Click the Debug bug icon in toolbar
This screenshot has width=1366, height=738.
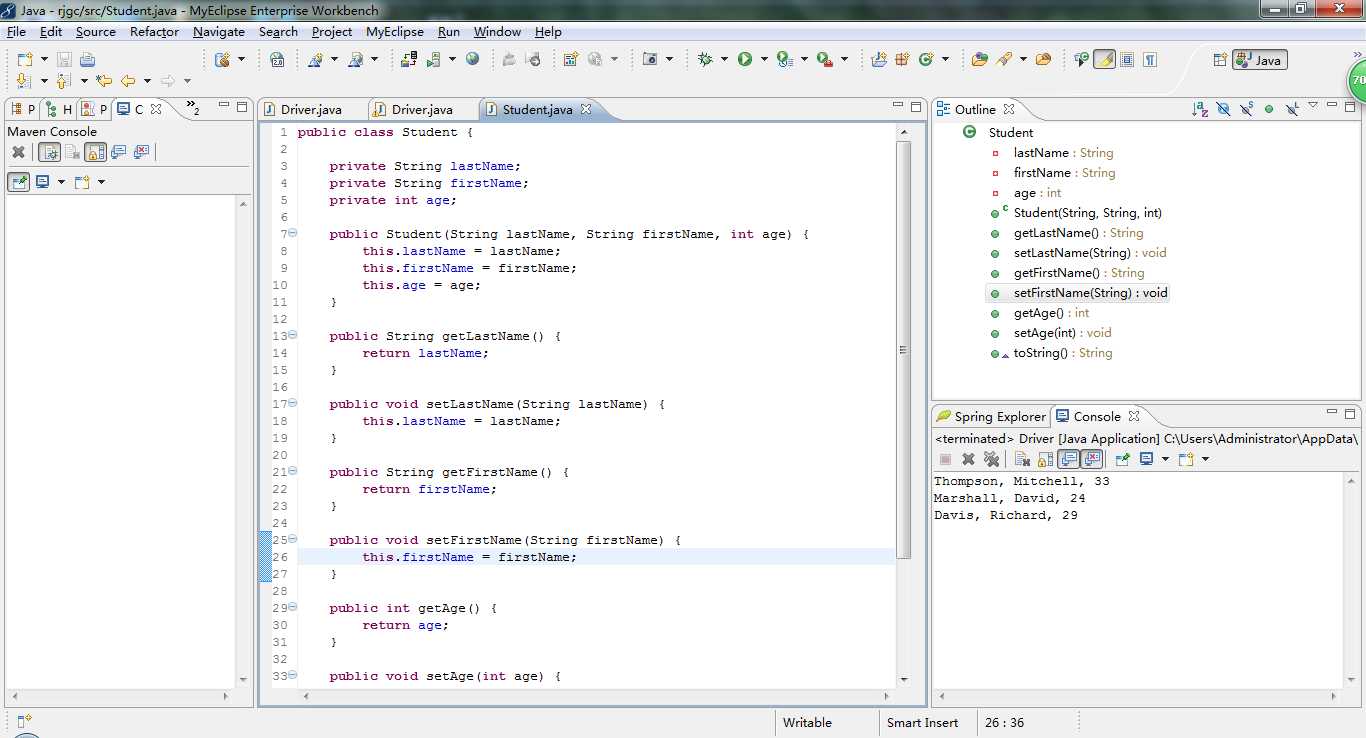click(x=705, y=60)
